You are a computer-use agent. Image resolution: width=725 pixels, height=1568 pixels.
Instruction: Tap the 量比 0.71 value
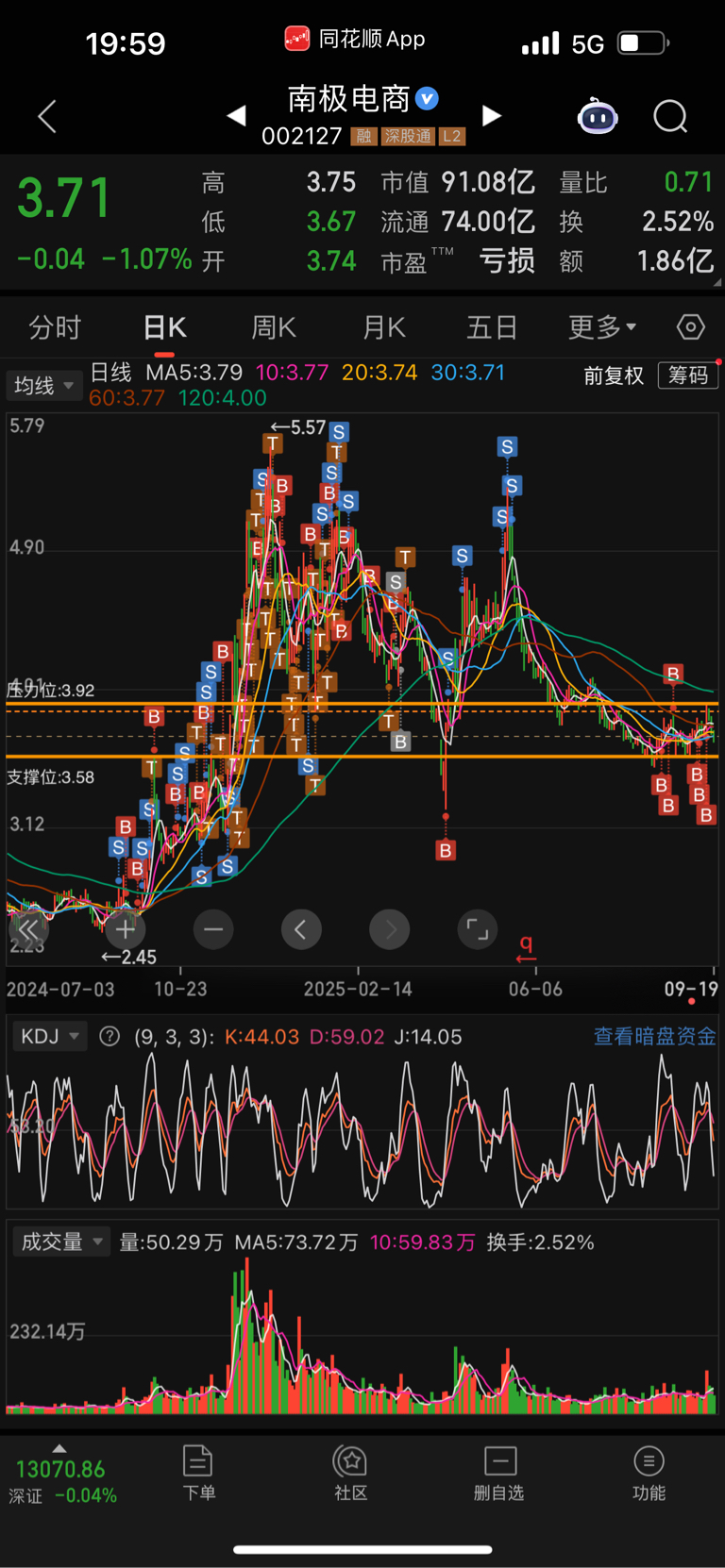(x=636, y=182)
